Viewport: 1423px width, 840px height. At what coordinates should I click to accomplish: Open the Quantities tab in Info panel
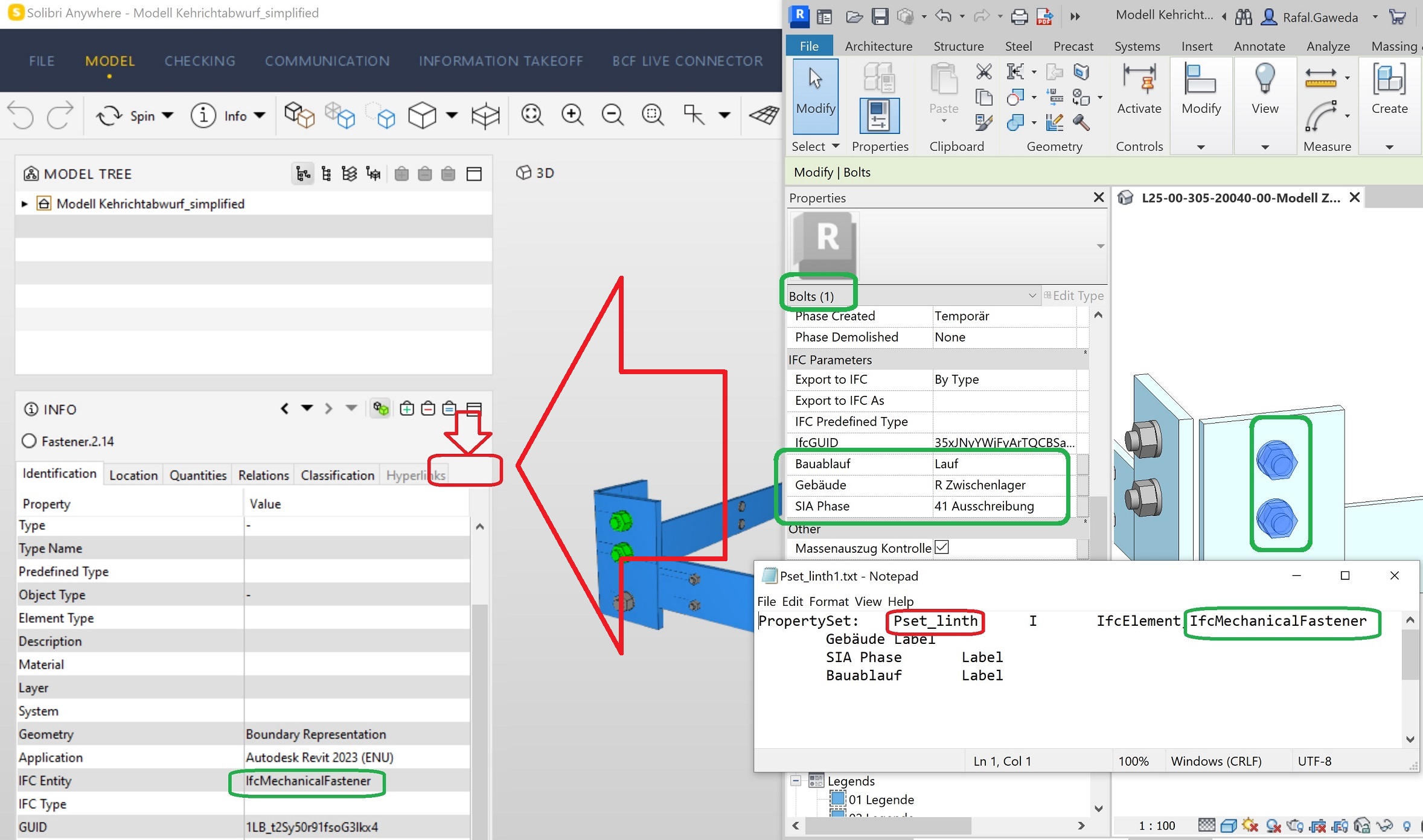click(197, 476)
